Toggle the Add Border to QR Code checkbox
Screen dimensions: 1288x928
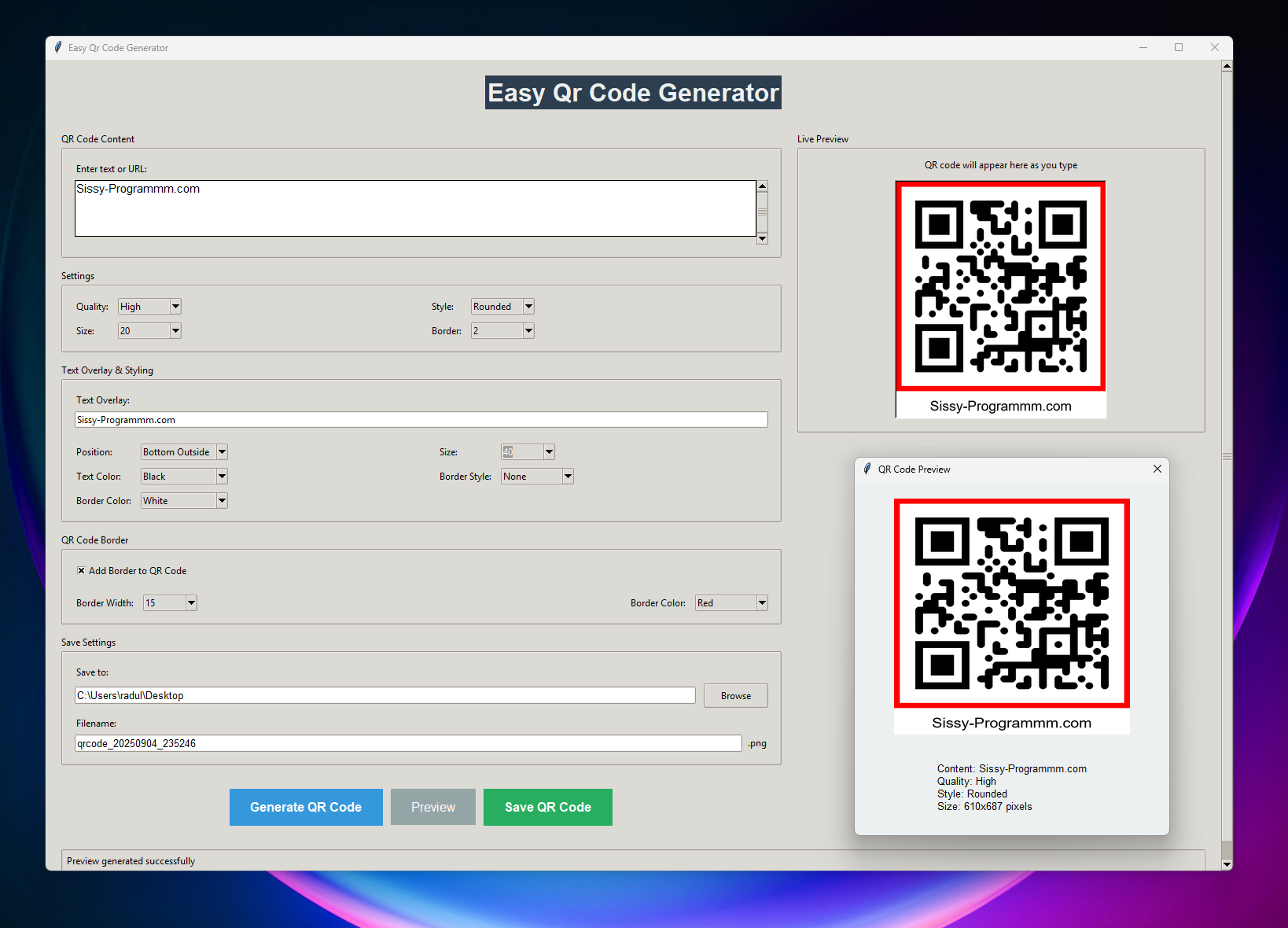coord(81,571)
